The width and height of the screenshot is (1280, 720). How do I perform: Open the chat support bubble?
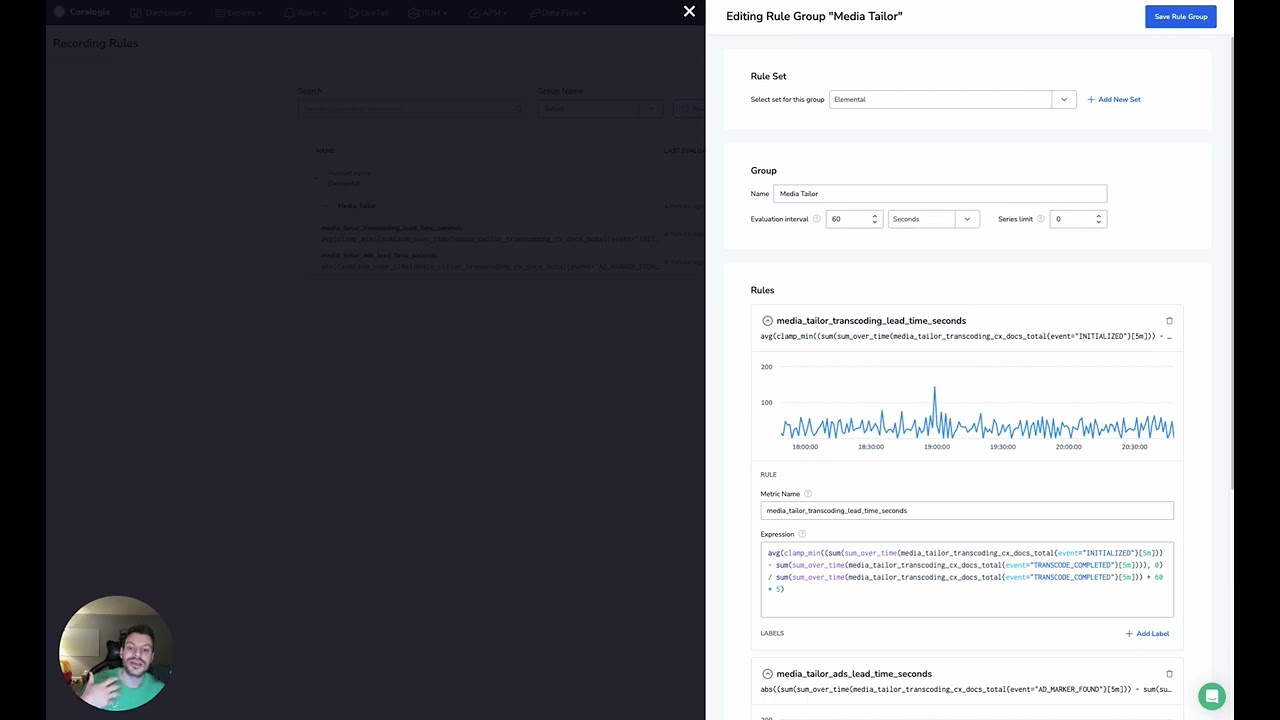(x=1212, y=696)
